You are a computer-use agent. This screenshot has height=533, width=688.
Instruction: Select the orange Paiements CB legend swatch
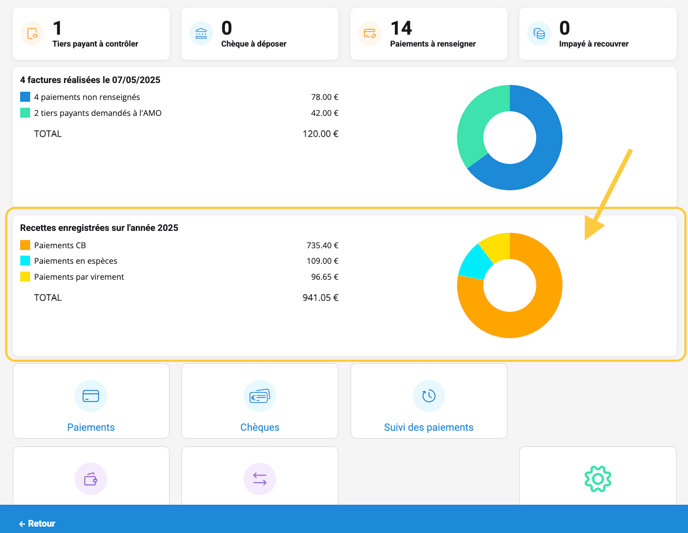(x=25, y=245)
